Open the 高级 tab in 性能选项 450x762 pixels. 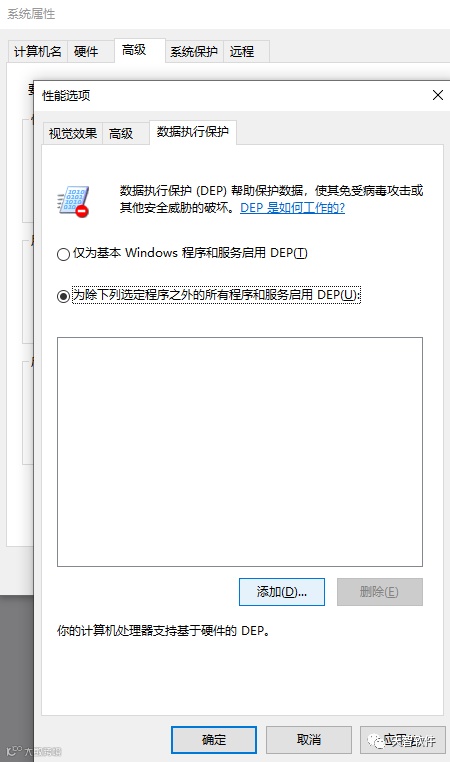point(121,133)
